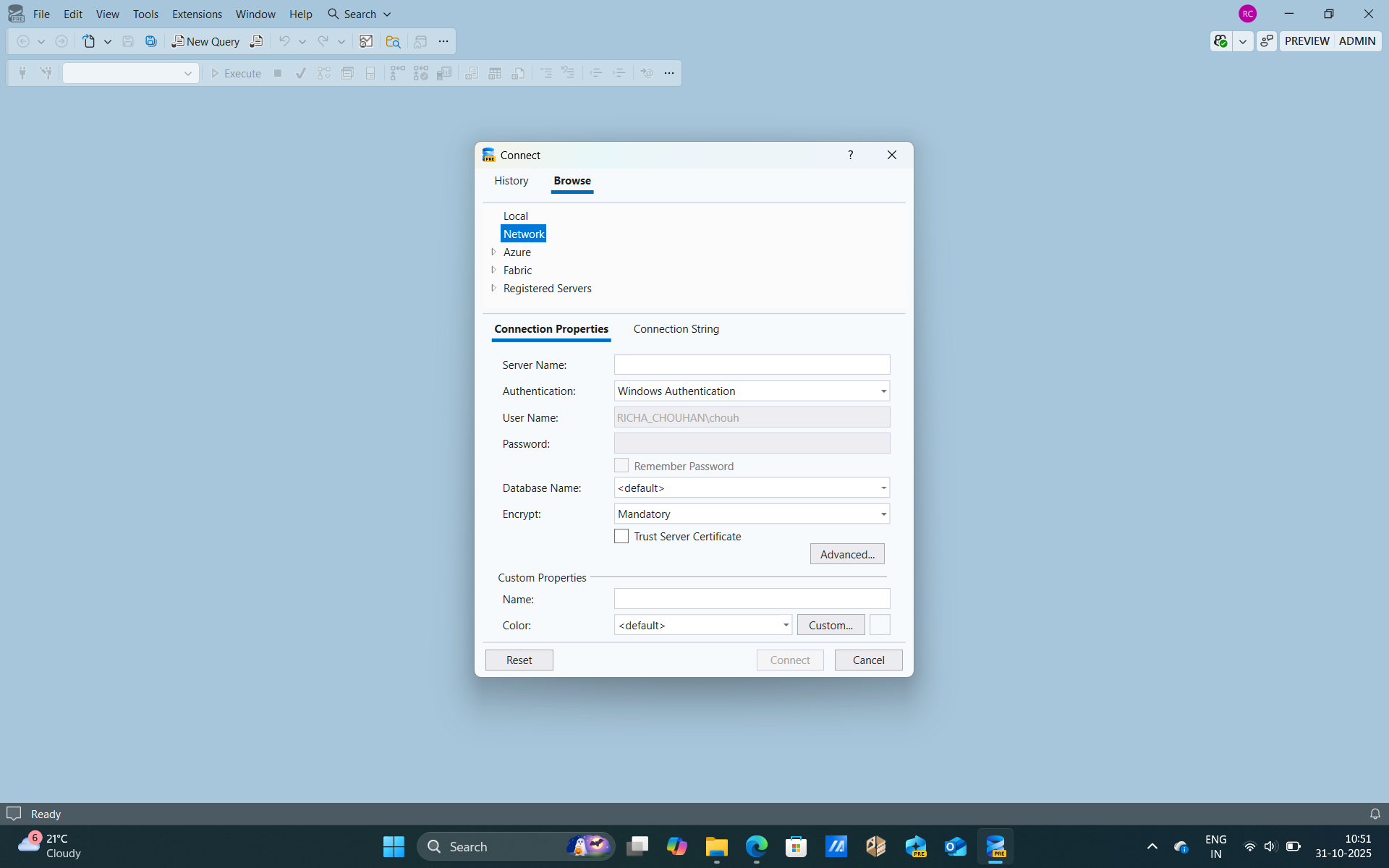Open the Copilot status icon in the top right
This screenshot has width=1389, height=868.
(x=1221, y=41)
